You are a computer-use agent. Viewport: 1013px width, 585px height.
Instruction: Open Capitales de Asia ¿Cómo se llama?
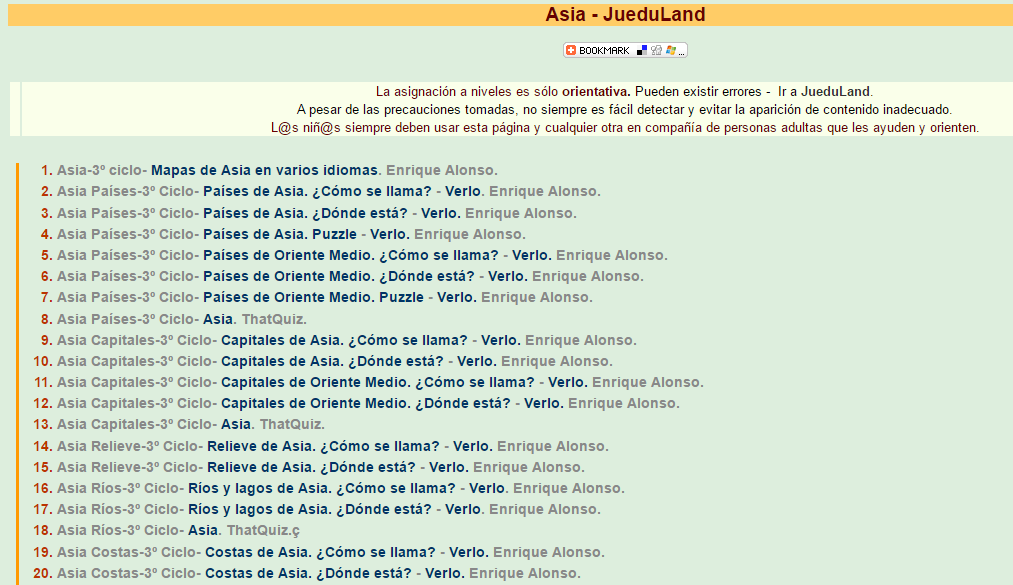click(344, 340)
